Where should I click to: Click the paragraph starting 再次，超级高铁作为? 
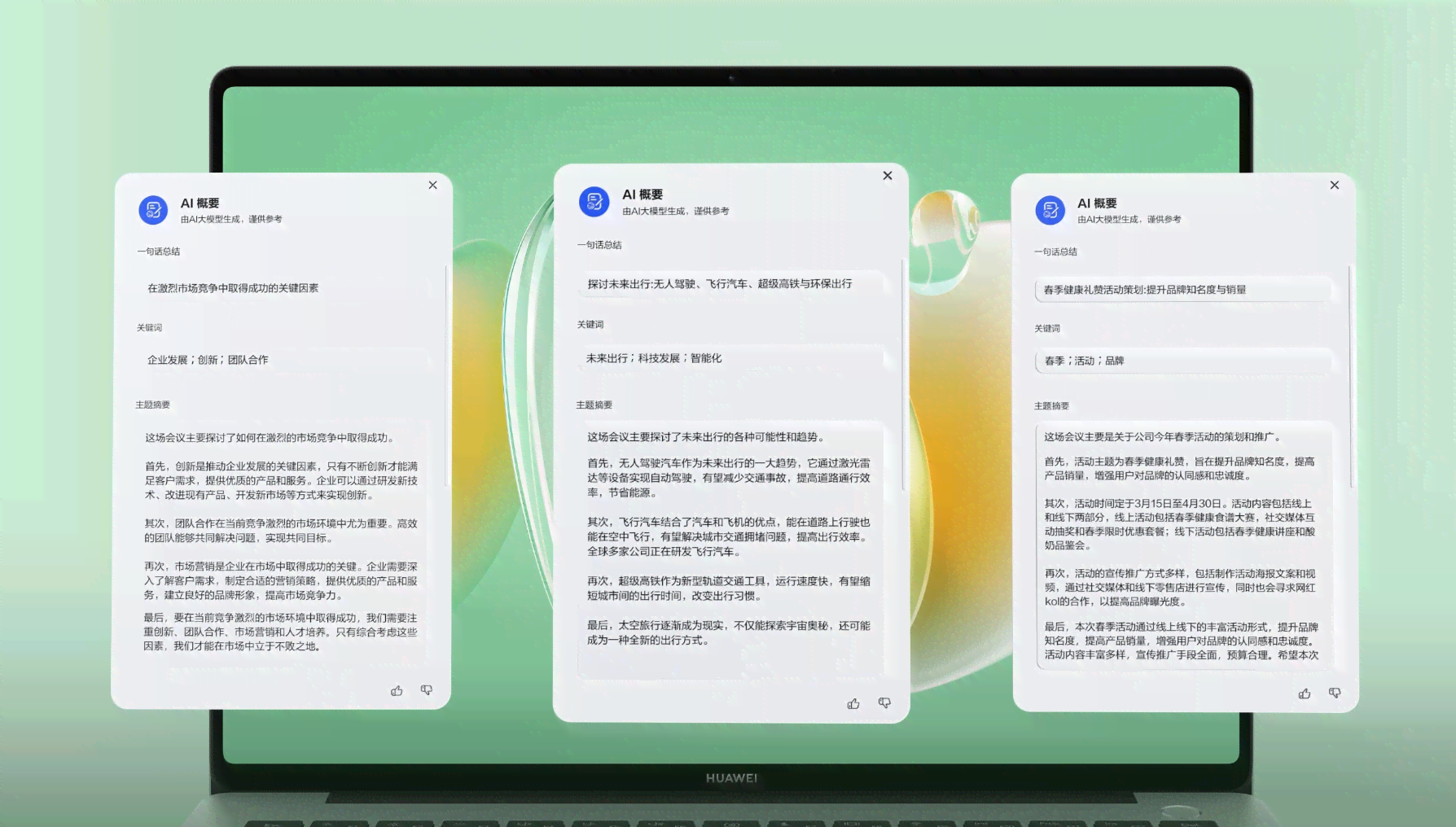tap(729, 589)
